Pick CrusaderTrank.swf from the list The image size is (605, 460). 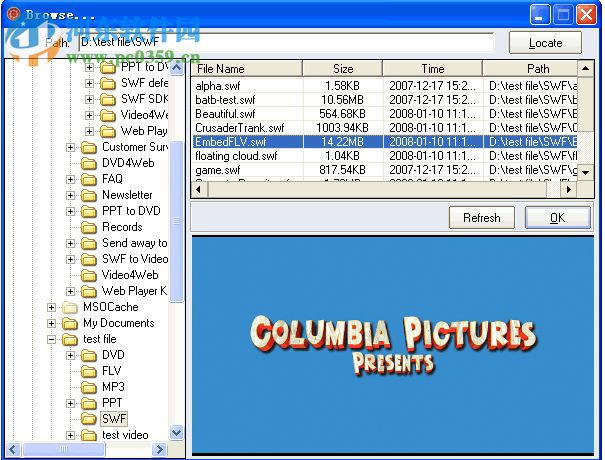(384, 128)
